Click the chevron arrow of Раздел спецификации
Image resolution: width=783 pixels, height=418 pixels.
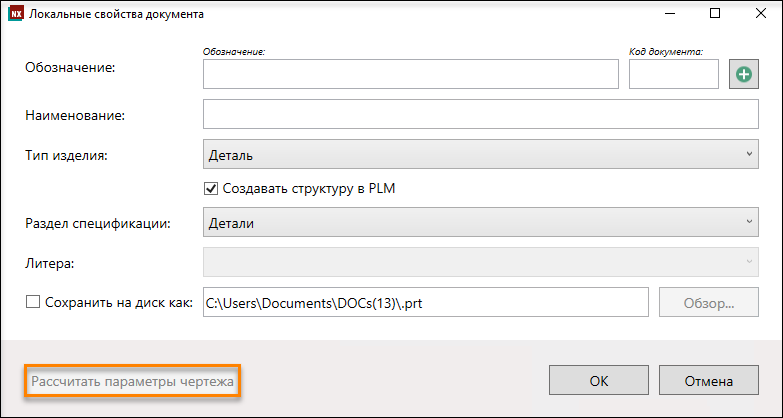749,222
